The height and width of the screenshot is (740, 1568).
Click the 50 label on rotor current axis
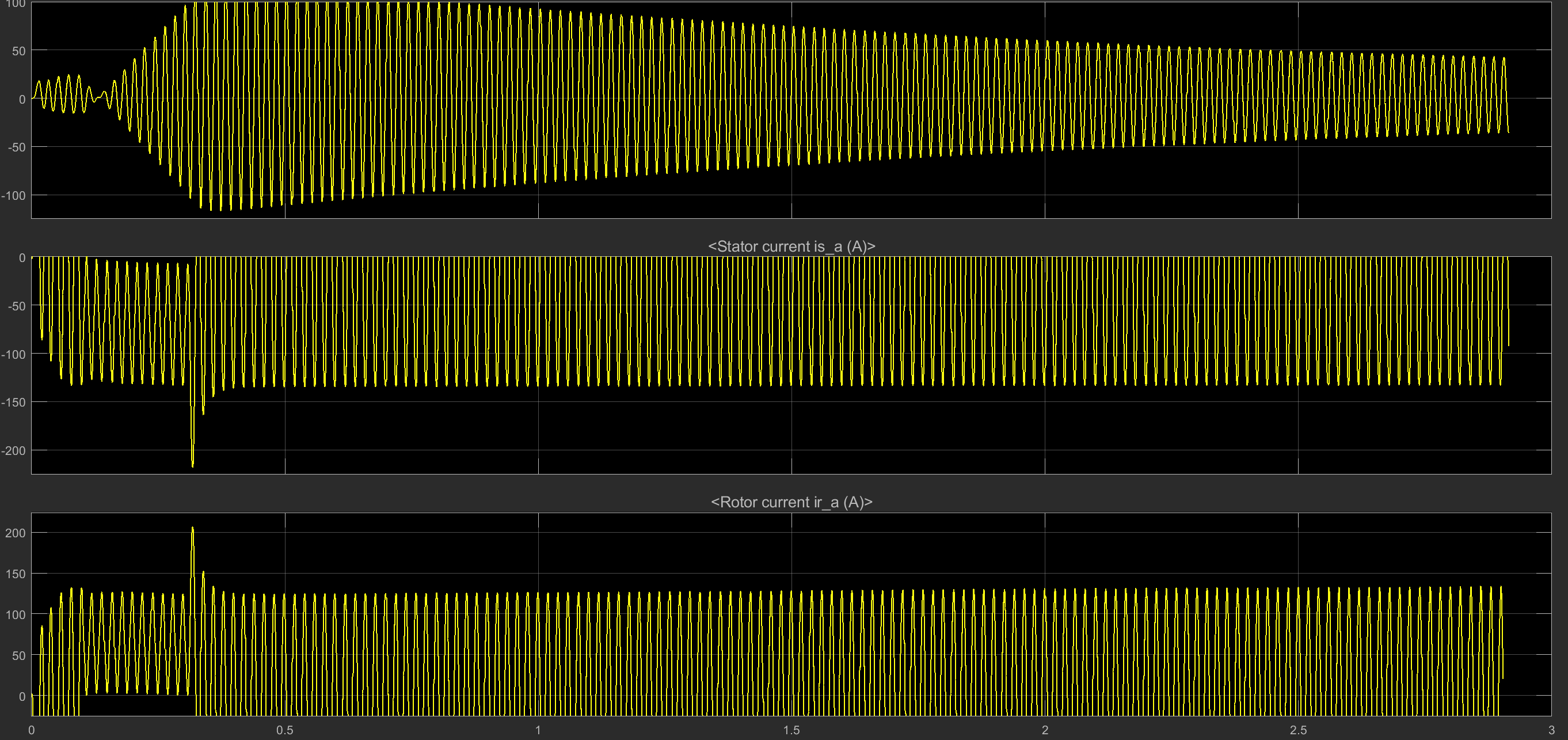click(x=19, y=655)
